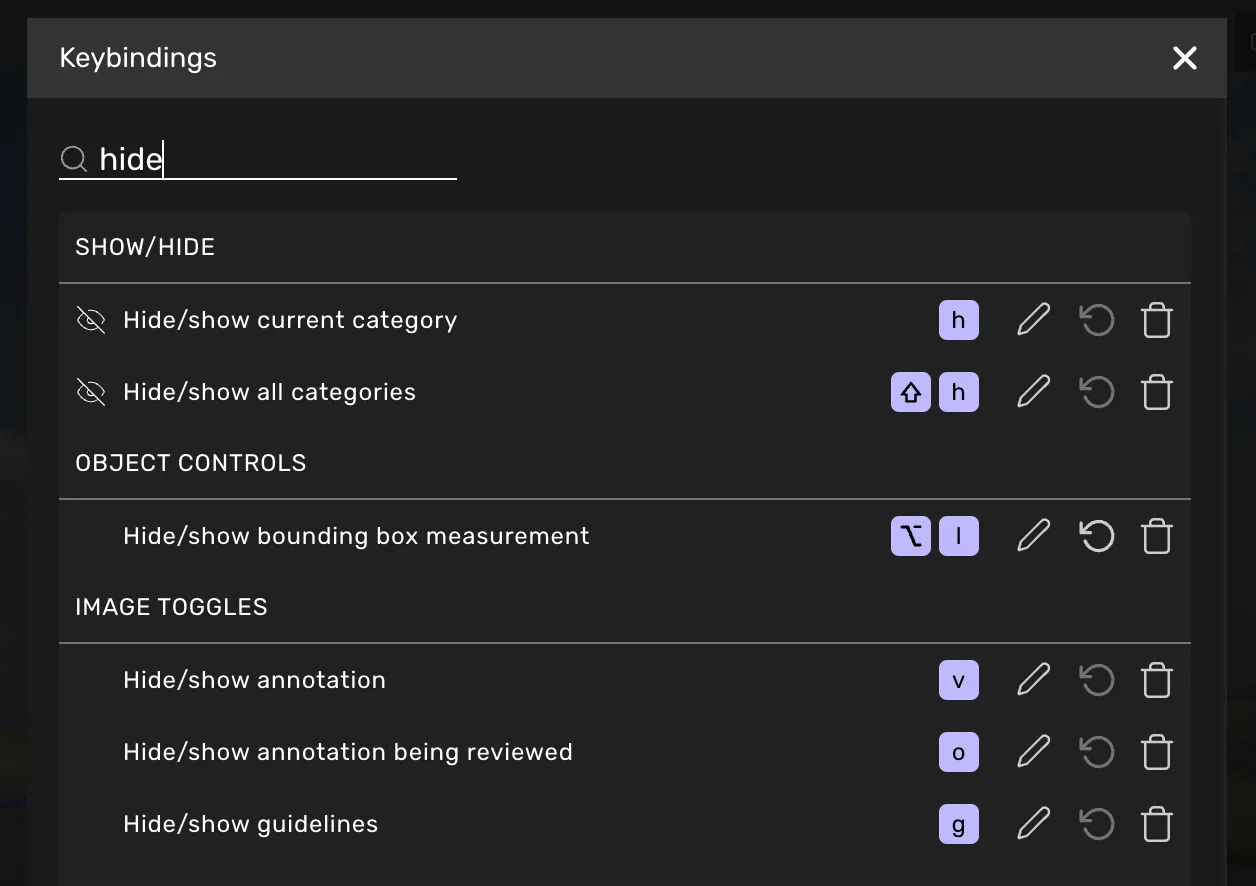Reset keybinding for Hide/show annotation
Screen dimensions: 1256x886
point(1097,680)
